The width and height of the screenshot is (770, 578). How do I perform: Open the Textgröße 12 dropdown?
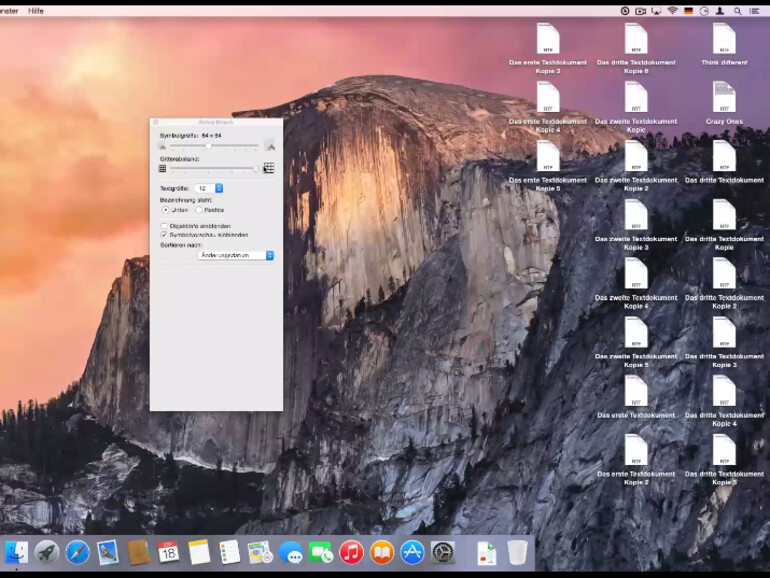pyautogui.click(x=209, y=188)
